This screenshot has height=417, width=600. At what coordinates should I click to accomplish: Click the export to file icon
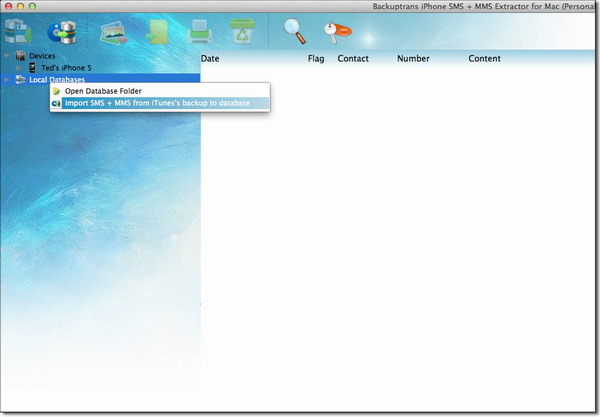tap(158, 31)
